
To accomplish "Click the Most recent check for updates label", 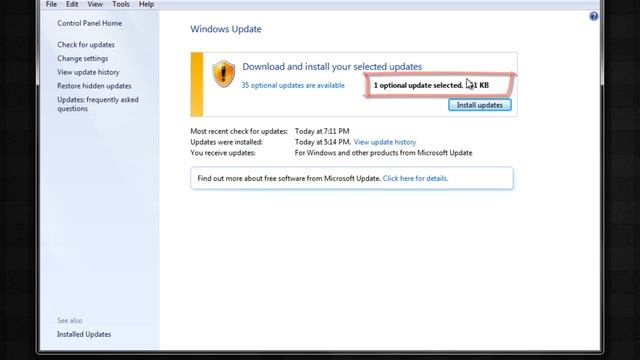I will 239,131.
